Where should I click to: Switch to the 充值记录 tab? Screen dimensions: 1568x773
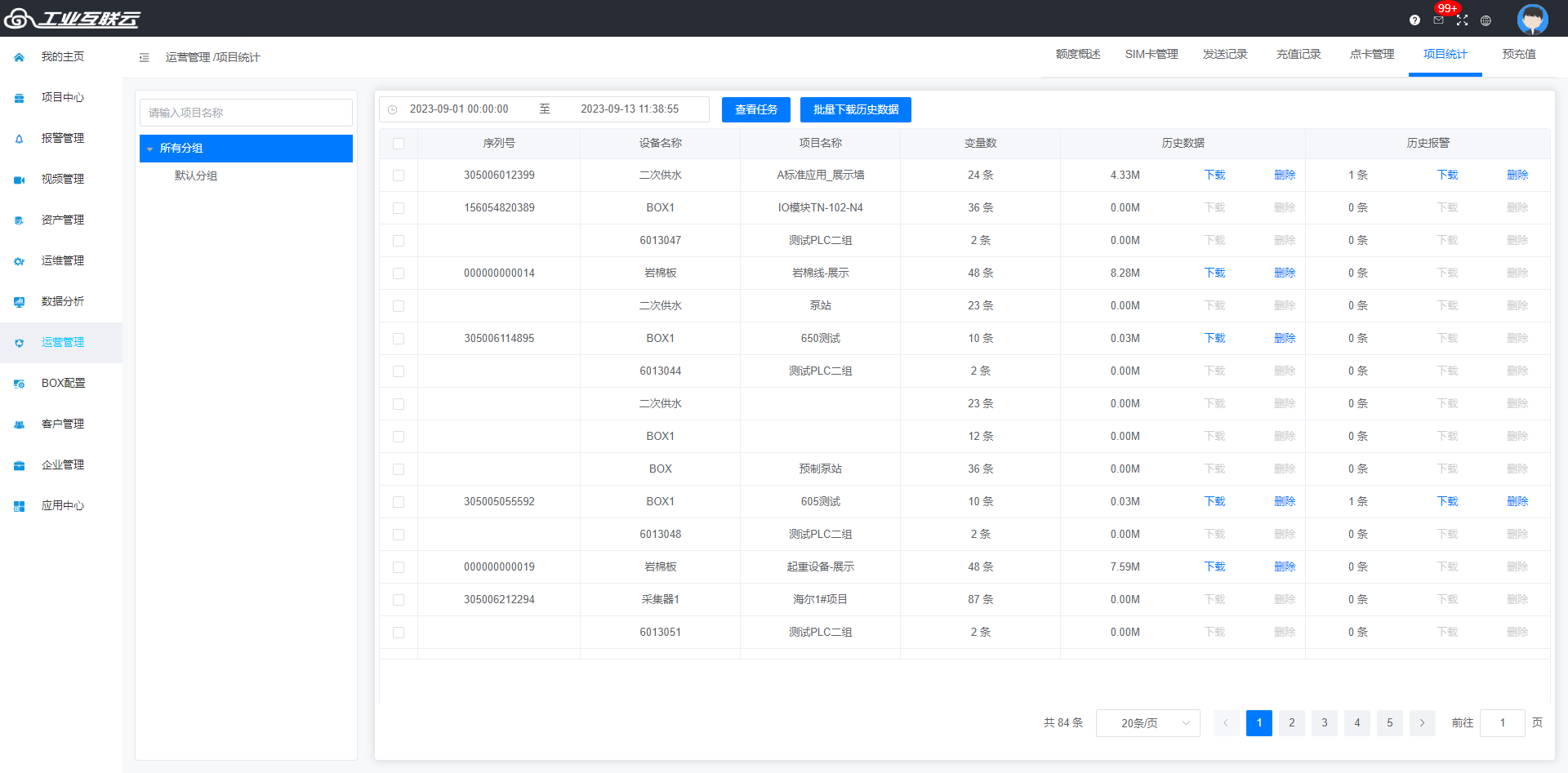(1298, 55)
